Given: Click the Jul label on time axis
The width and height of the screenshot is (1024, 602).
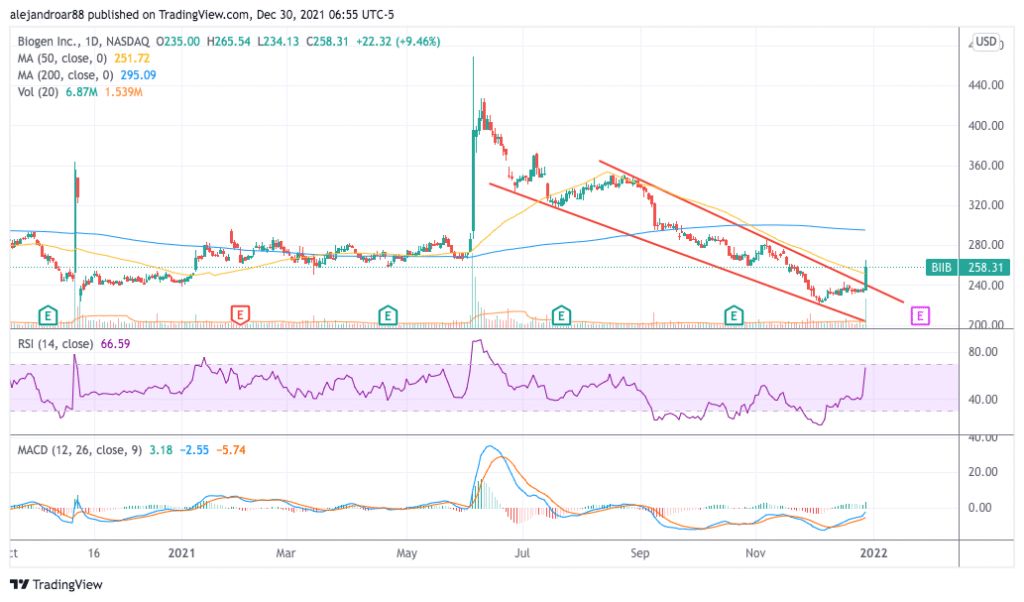Looking at the screenshot, I should pyautogui.click(x=522, y=553).
